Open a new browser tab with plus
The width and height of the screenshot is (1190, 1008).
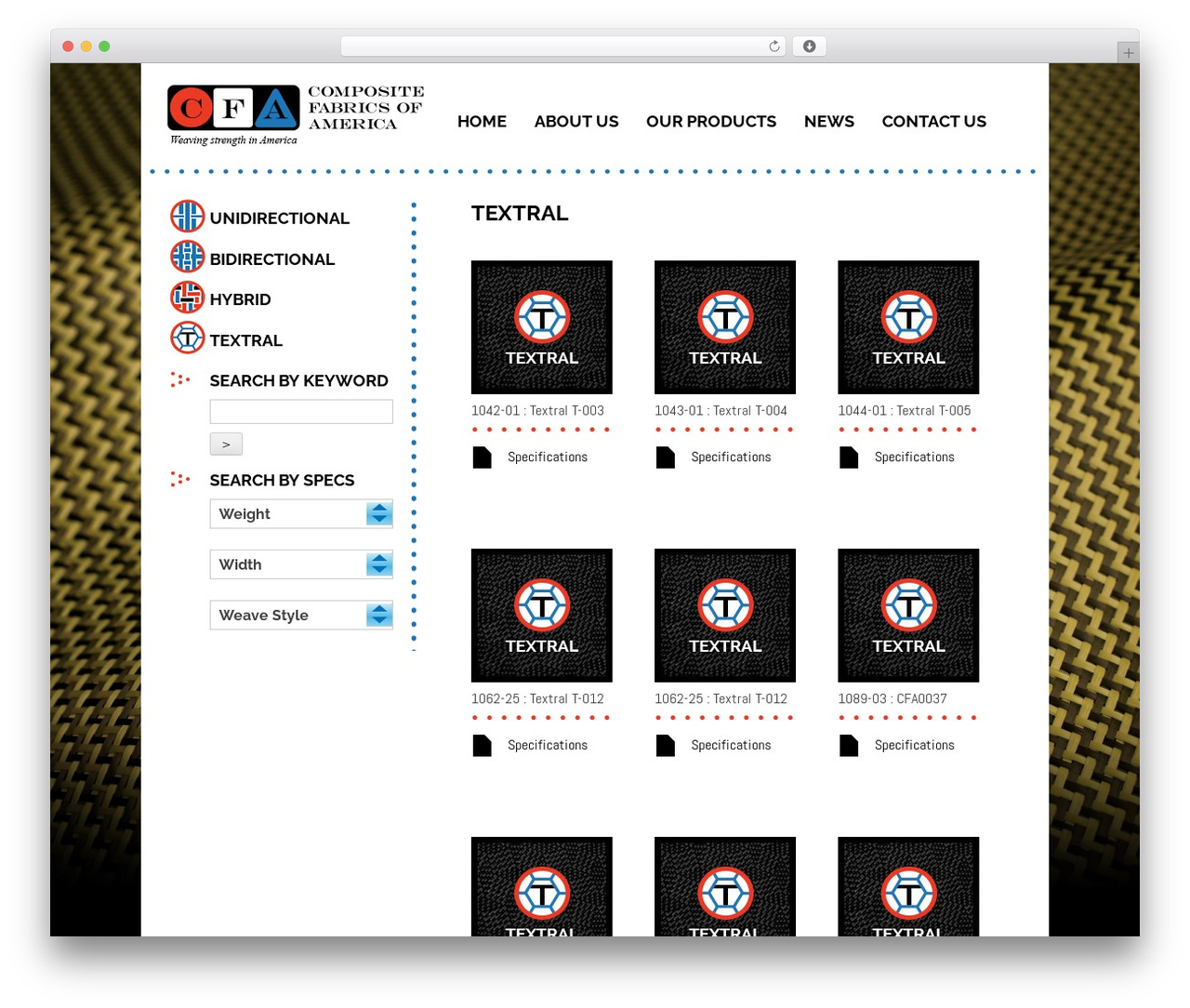tap(1128, 53)
